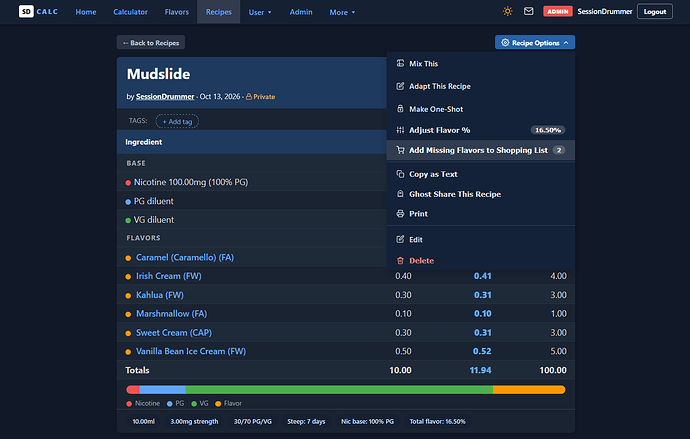The width and height of the screenshot is (690, 439).
Task: Select the Recipes tab
Action: [219, 12]
